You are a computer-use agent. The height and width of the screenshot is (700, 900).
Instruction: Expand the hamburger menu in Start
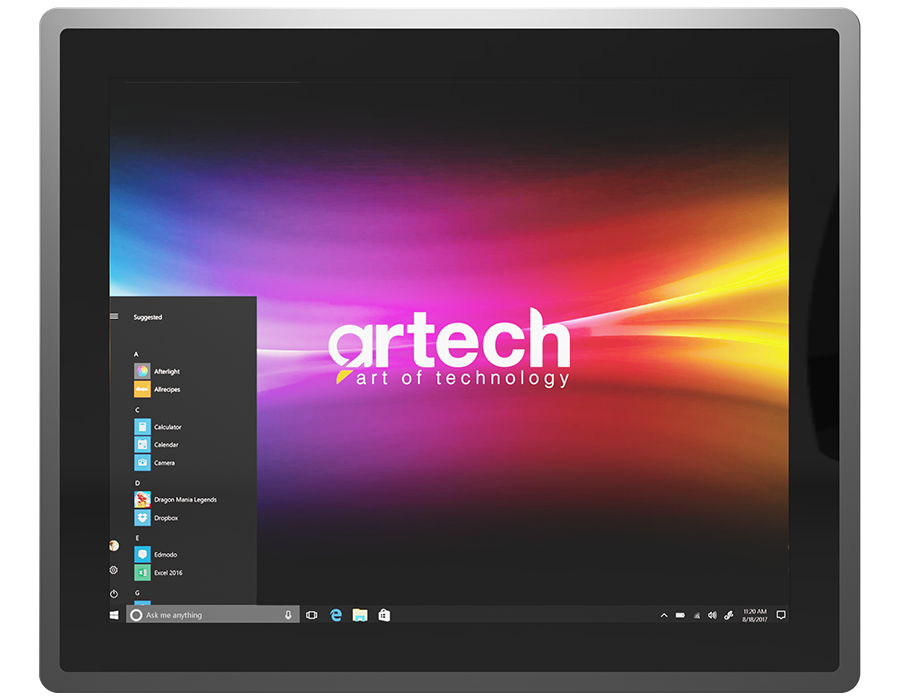114,316
